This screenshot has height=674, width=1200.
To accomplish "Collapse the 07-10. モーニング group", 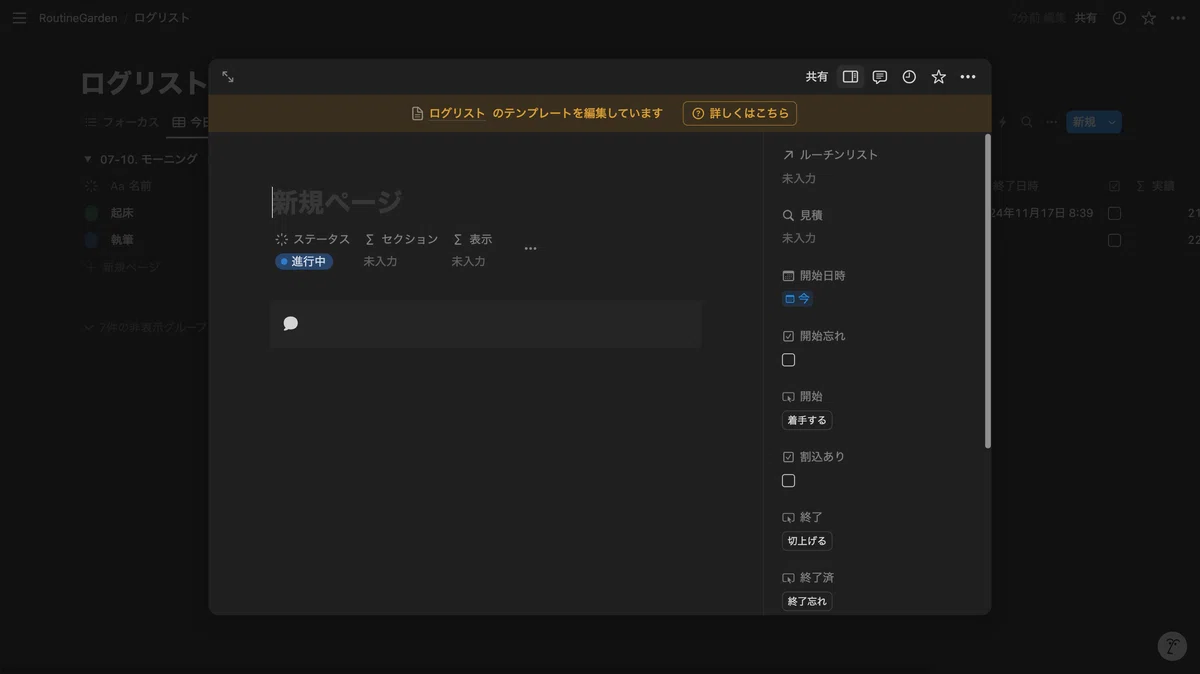I will tap(88, 159).
